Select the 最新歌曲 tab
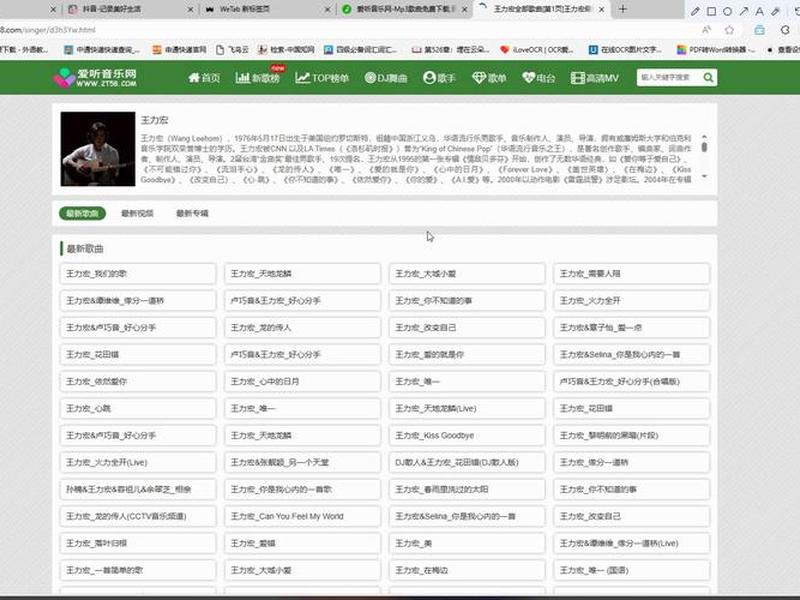 pos(82,213)
